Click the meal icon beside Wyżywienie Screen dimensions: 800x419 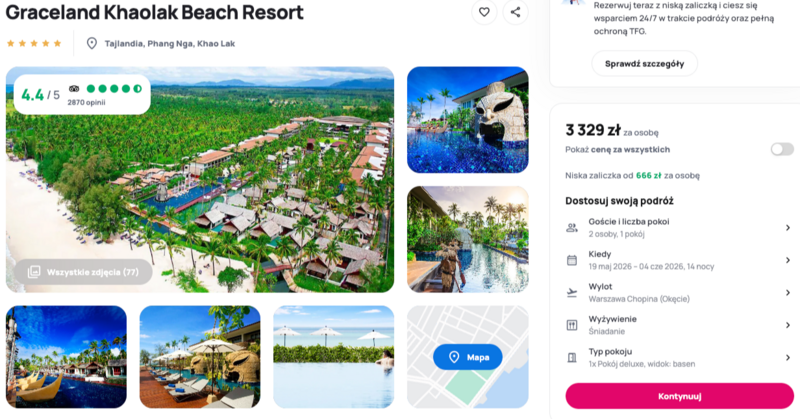(x=572, y=325)
